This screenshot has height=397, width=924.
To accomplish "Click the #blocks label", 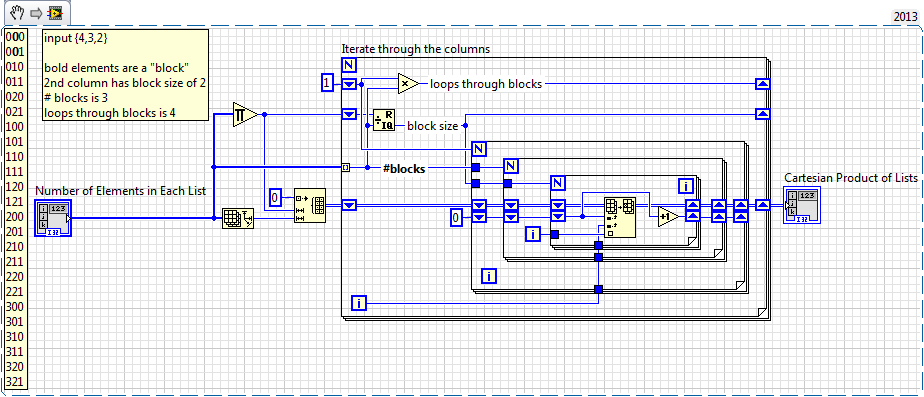I will [404, 168].
